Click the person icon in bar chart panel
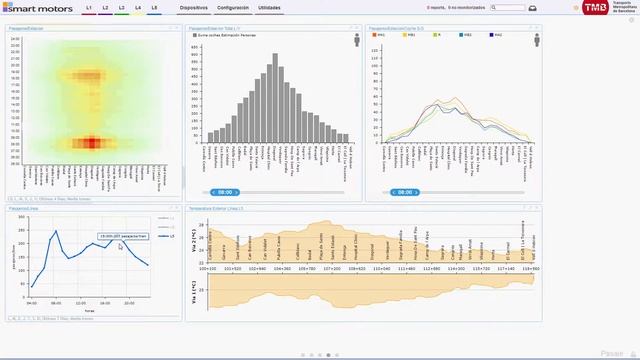The image size is (640, 360). pyautogui.click(x=357, y=40)
